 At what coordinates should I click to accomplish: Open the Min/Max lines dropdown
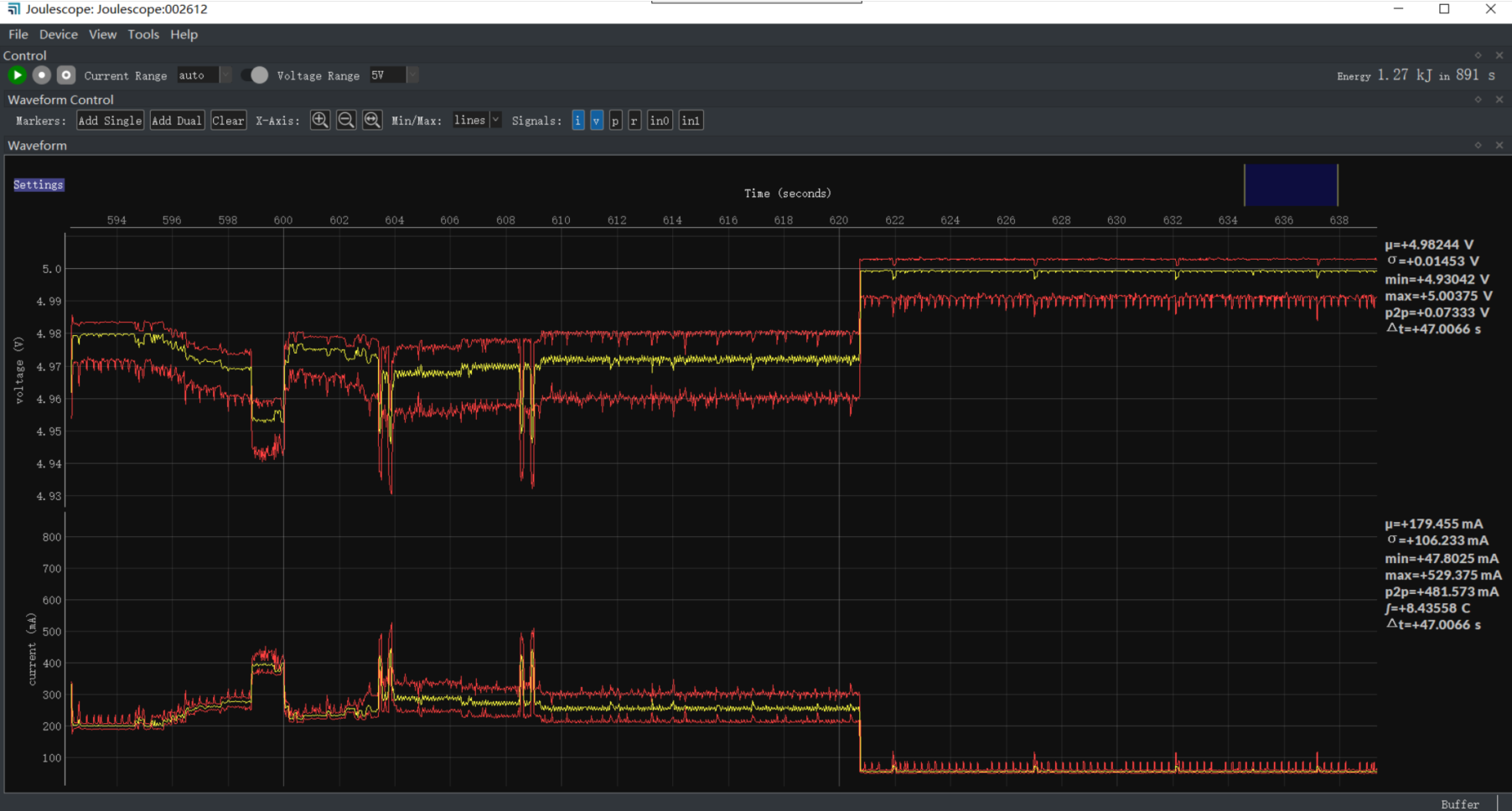476,121
